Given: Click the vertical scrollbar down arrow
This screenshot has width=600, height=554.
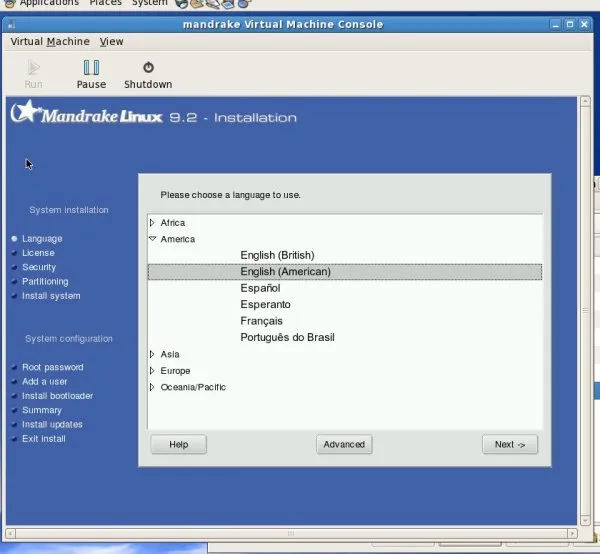Looking at the screenshot, I should click(585, 520).
